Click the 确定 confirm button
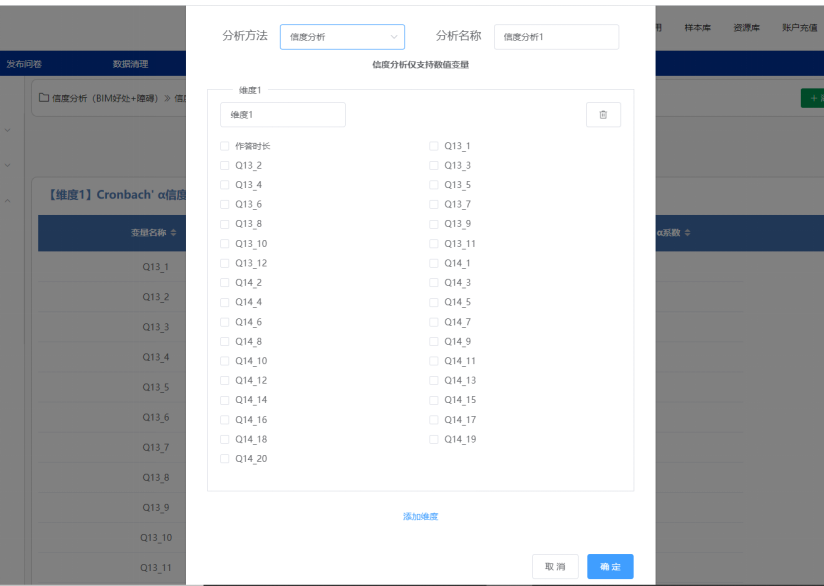 (x=609, y=566)
